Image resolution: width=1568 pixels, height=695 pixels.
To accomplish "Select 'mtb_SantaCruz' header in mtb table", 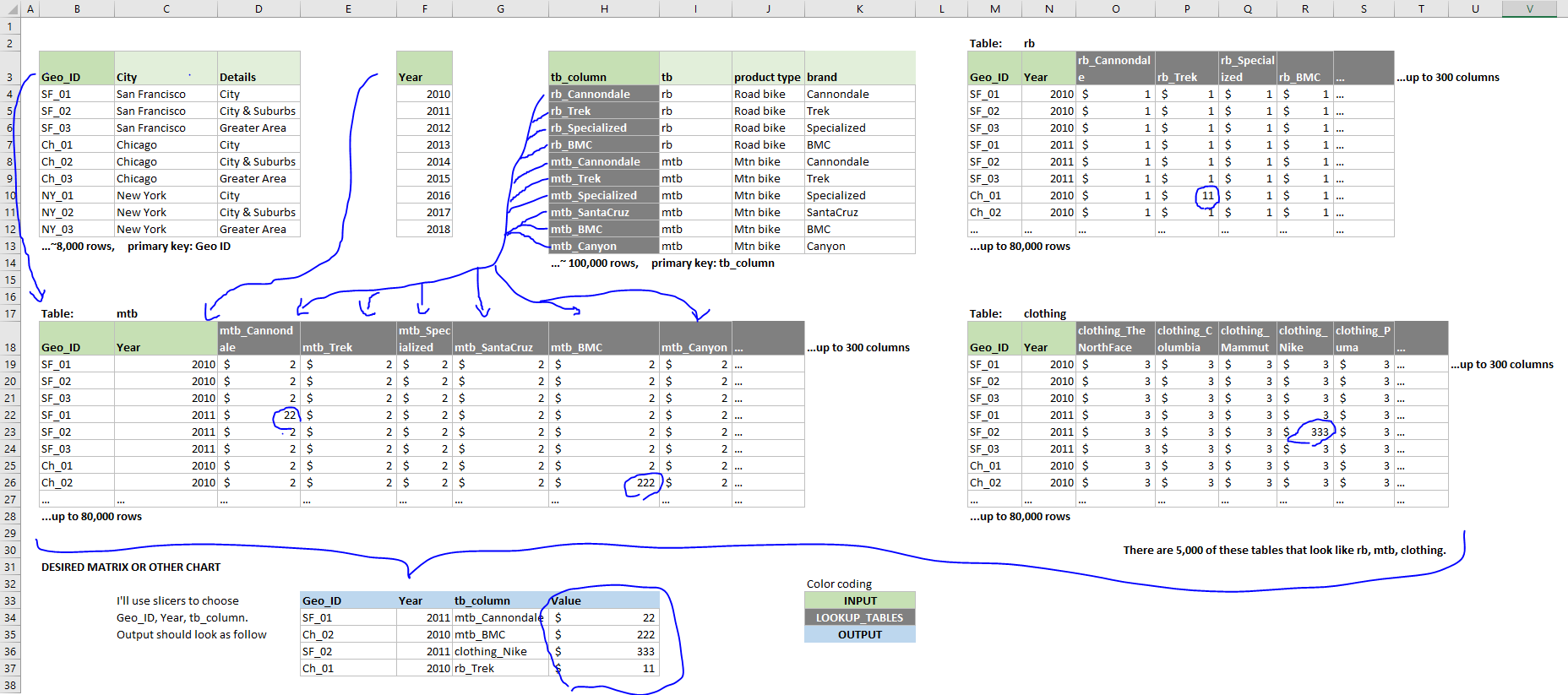I will click(x=500, y=339).
